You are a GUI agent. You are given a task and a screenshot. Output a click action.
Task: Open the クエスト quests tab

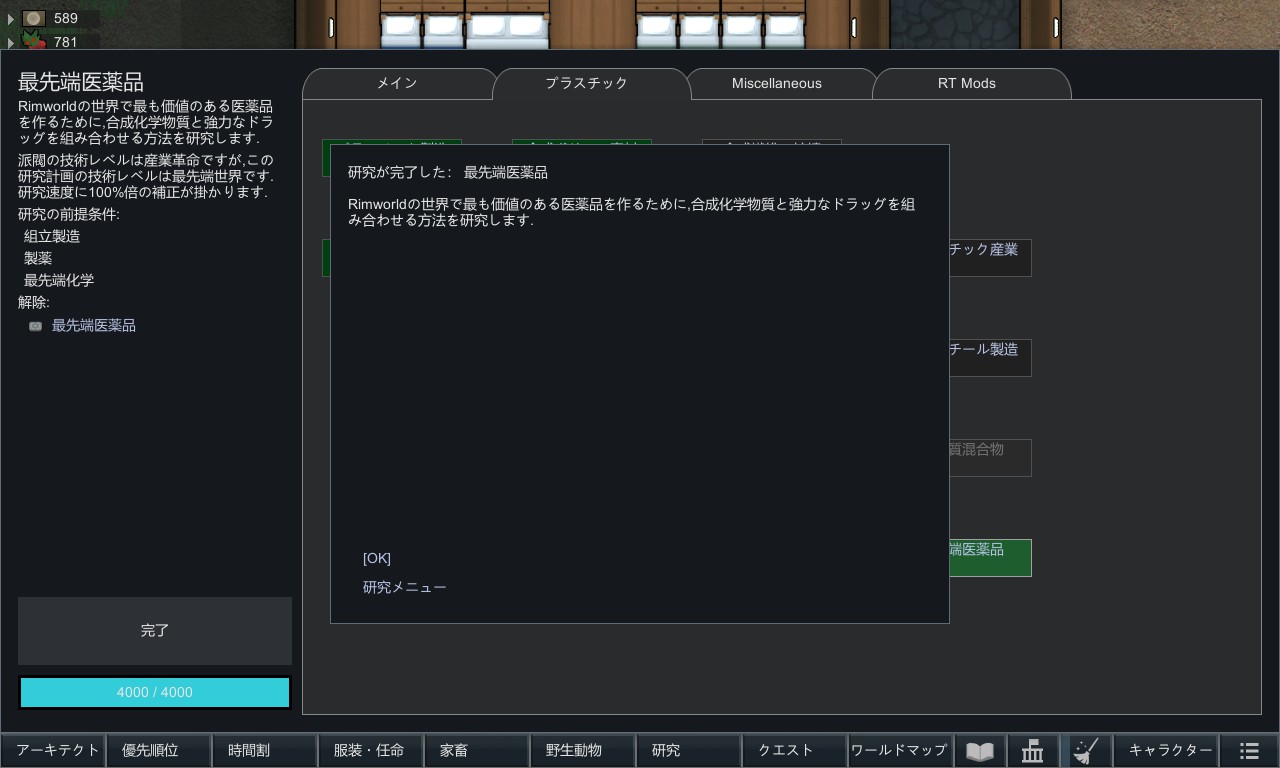pos(796,751)
